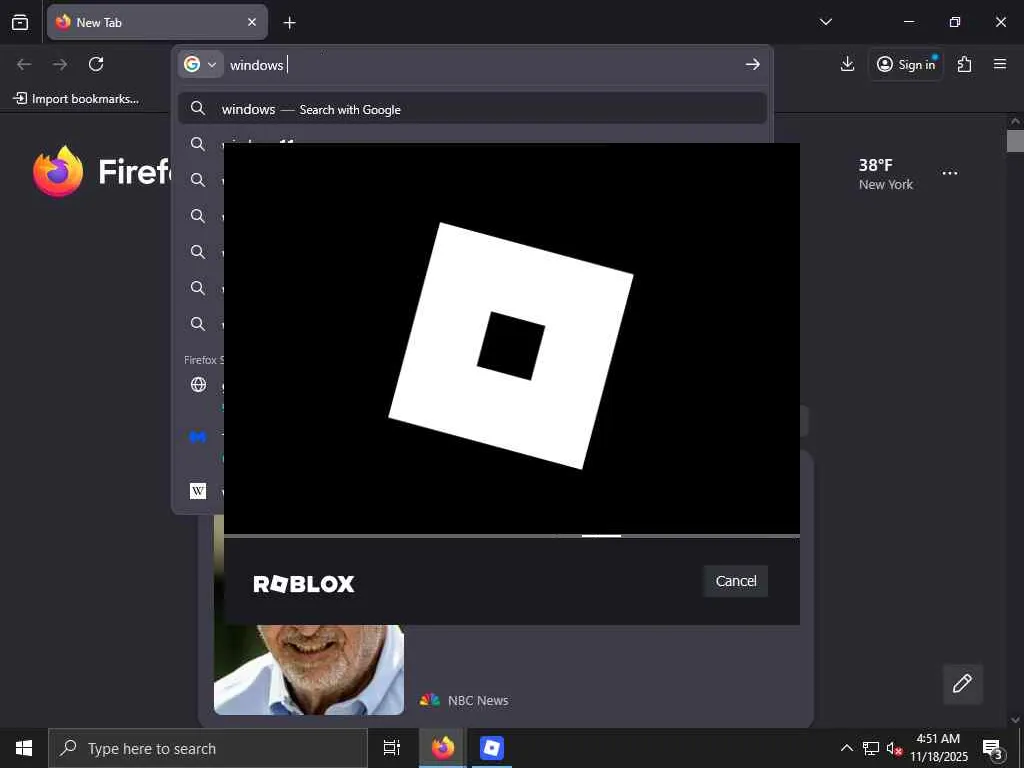Click the blue Meta-like icon suggestion

(198, 437)
